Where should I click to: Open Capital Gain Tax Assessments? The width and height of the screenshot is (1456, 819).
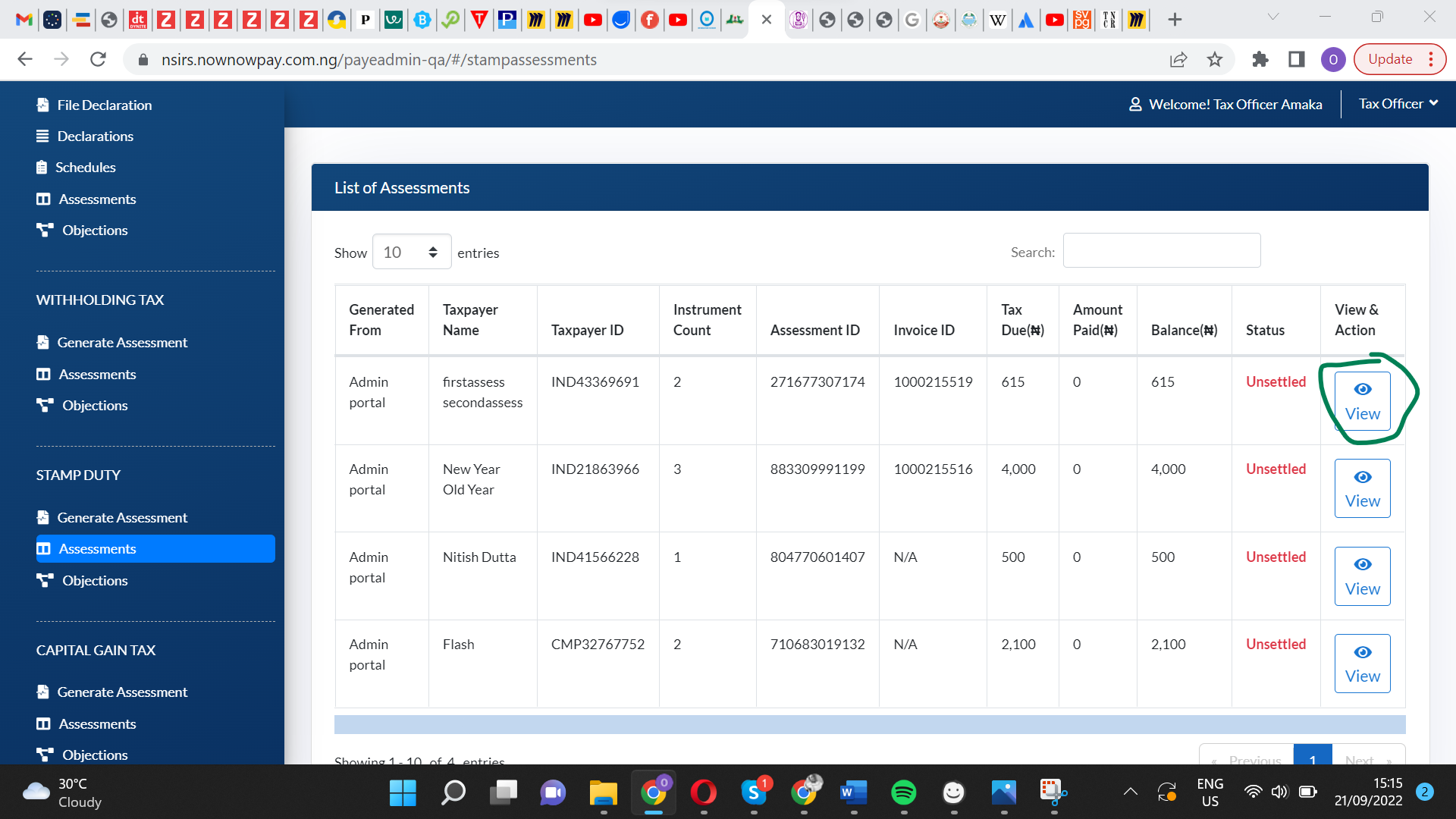(86, 723)
